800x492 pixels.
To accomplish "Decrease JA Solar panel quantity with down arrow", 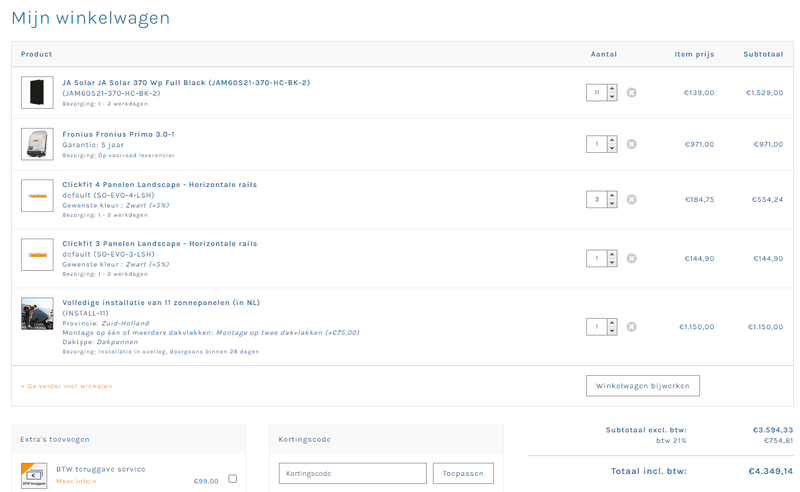I will click(x=612, y=96).
